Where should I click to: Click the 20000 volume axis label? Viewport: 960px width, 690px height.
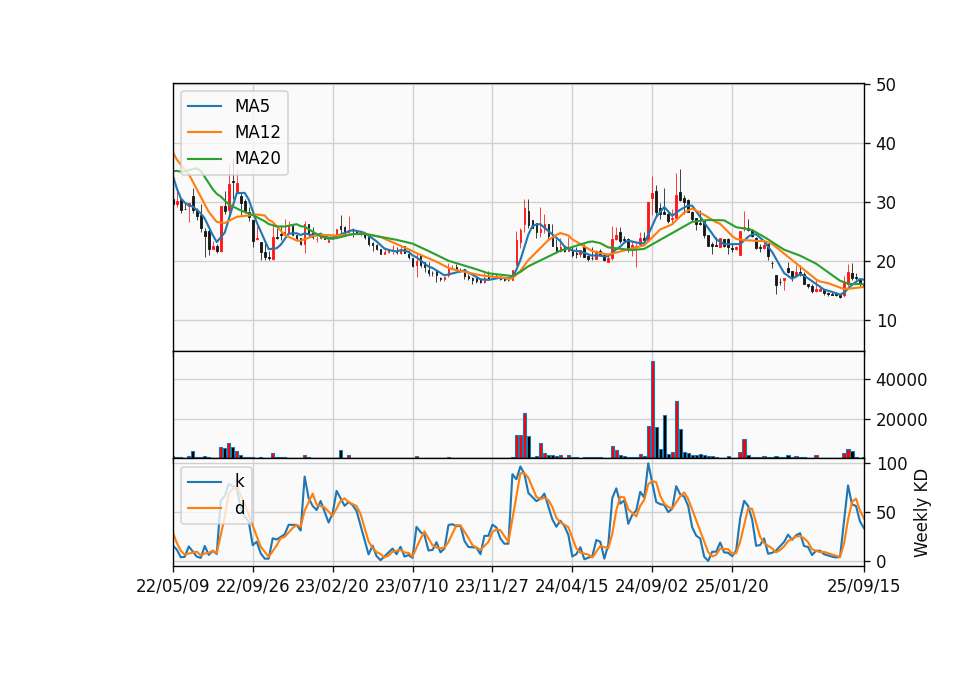tap(901, 420)
